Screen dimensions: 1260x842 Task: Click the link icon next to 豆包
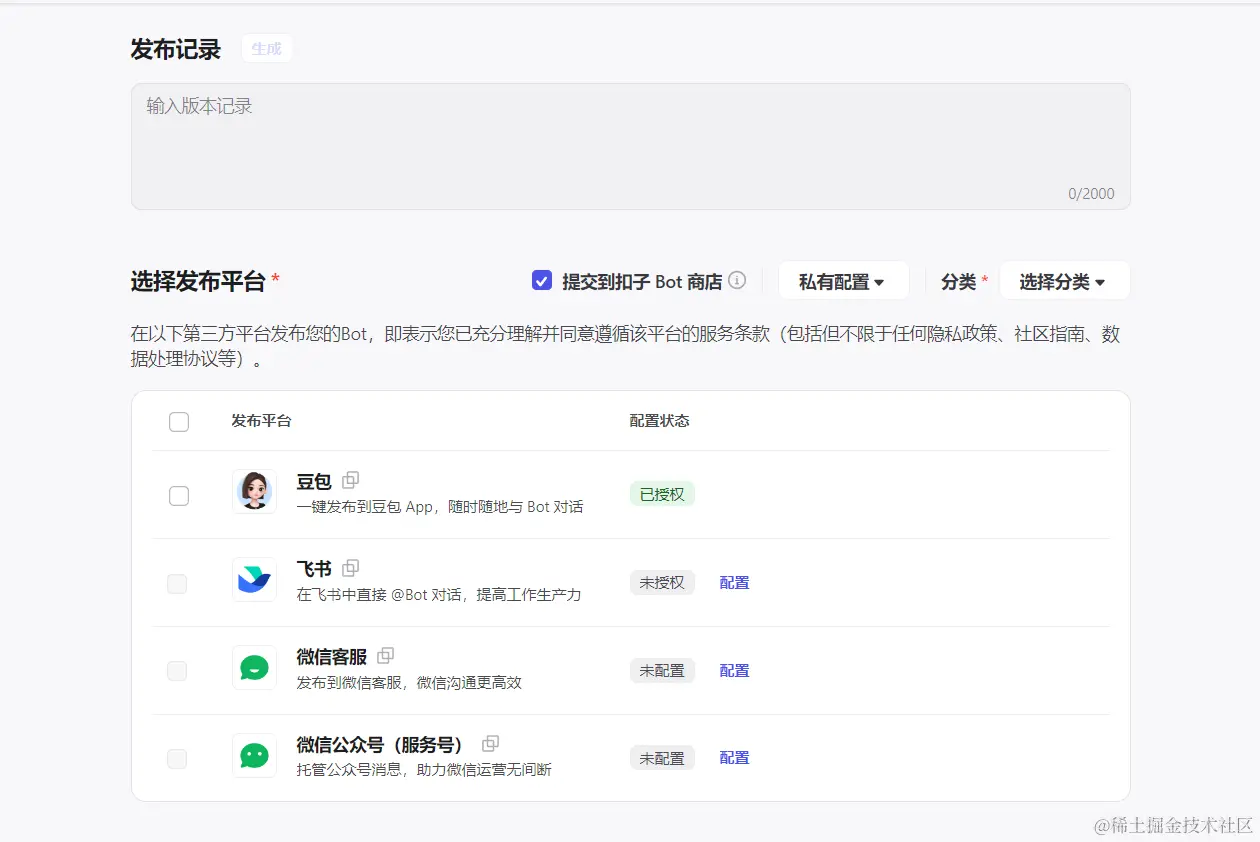pyautogui.click(x=350, y=480)
